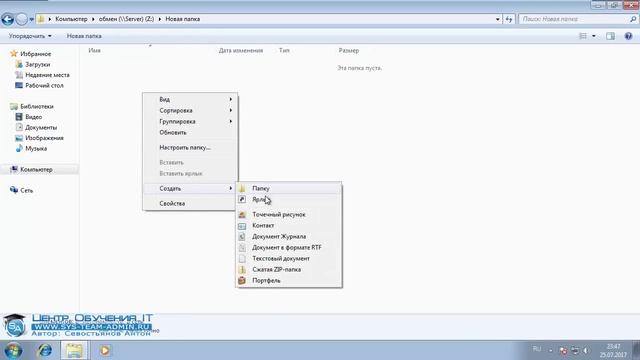Click the Новая папка toolbar button
This screenshot has height=360, width=640.
[84, 36]
